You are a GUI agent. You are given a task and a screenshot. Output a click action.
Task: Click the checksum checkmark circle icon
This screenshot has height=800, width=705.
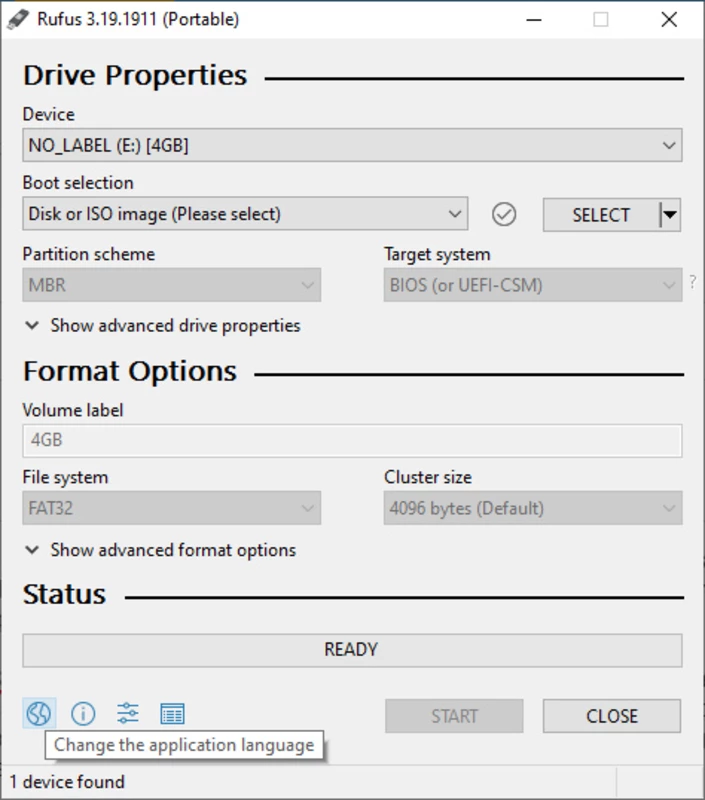pyautogui.click(x=504, y=214)
